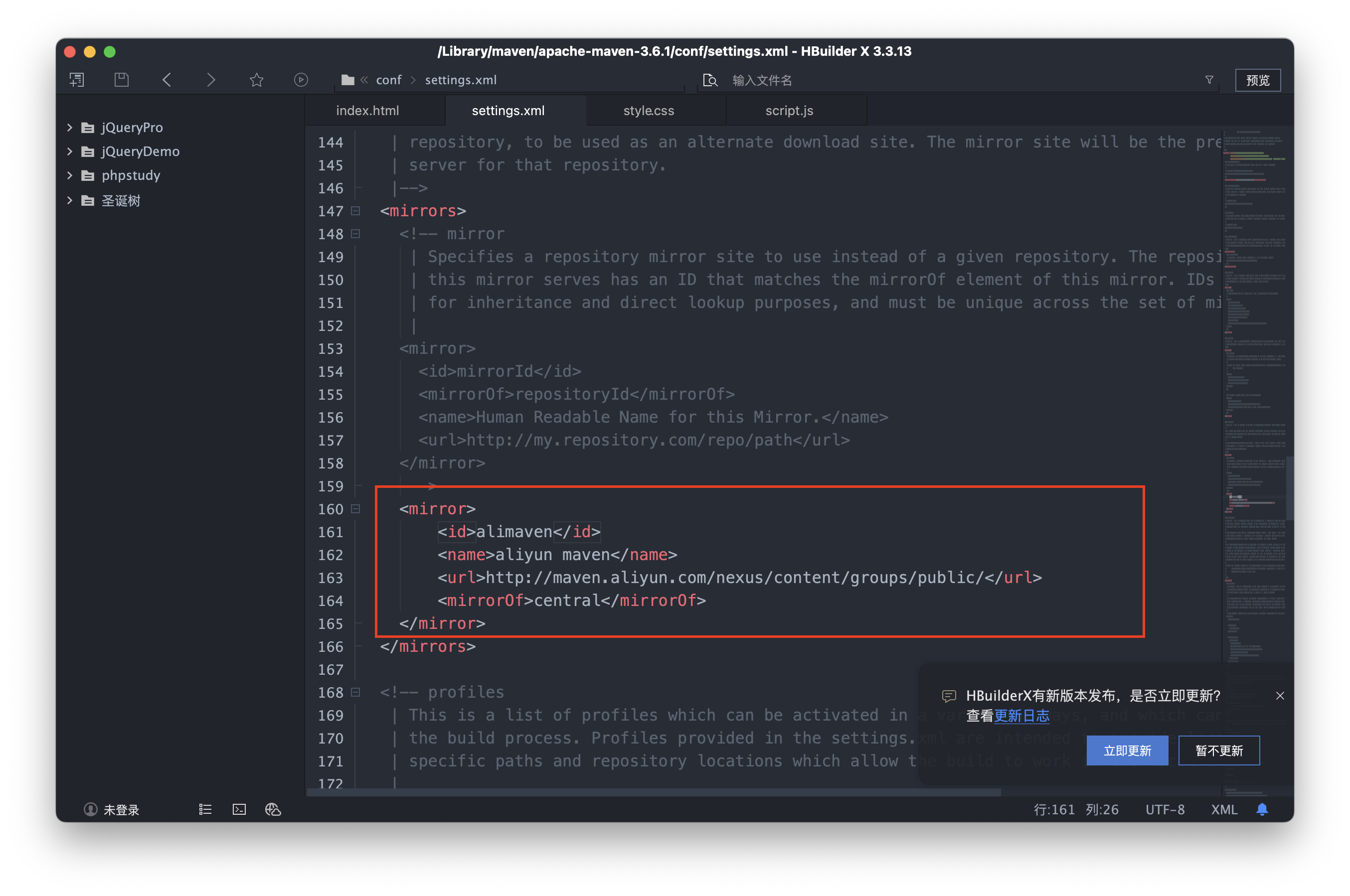This screenshot has height=896, width=1350.
Task: Click the notification bell icon
Action: pyautogui.click(x=1262, y=809)
